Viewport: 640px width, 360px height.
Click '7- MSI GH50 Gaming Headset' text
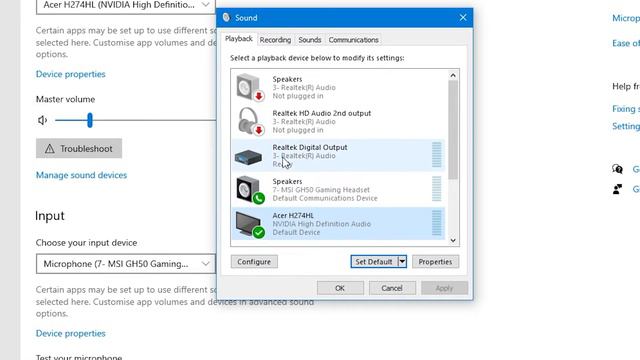point(321,190)
